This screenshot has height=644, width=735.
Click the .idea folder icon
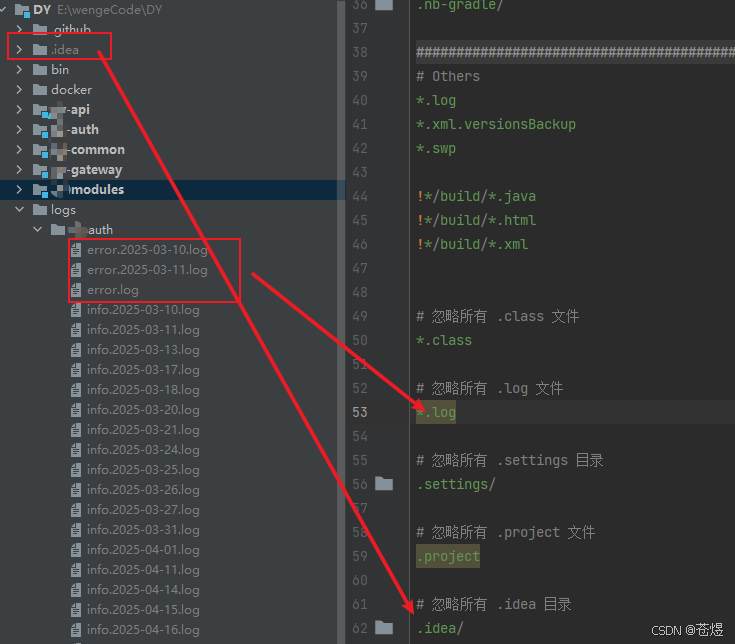click(40, 49)
